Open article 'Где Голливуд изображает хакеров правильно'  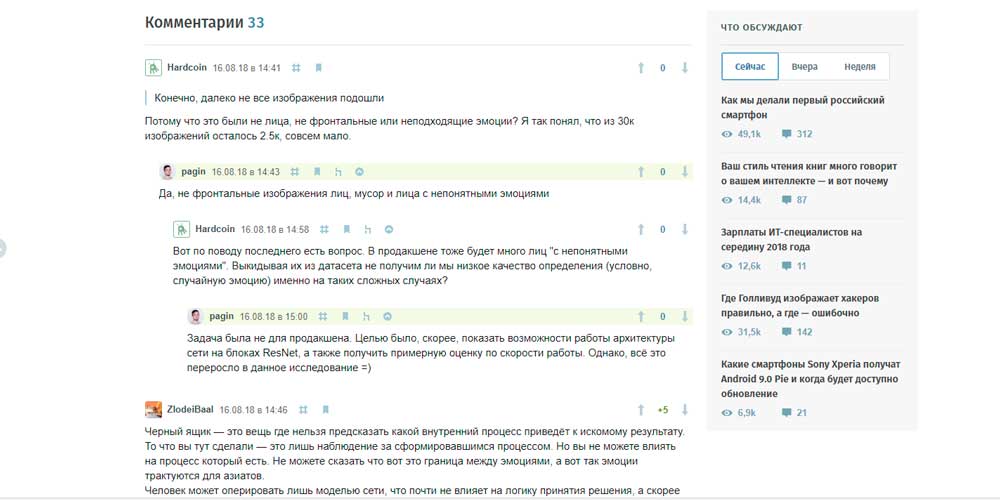pos(800,305)
